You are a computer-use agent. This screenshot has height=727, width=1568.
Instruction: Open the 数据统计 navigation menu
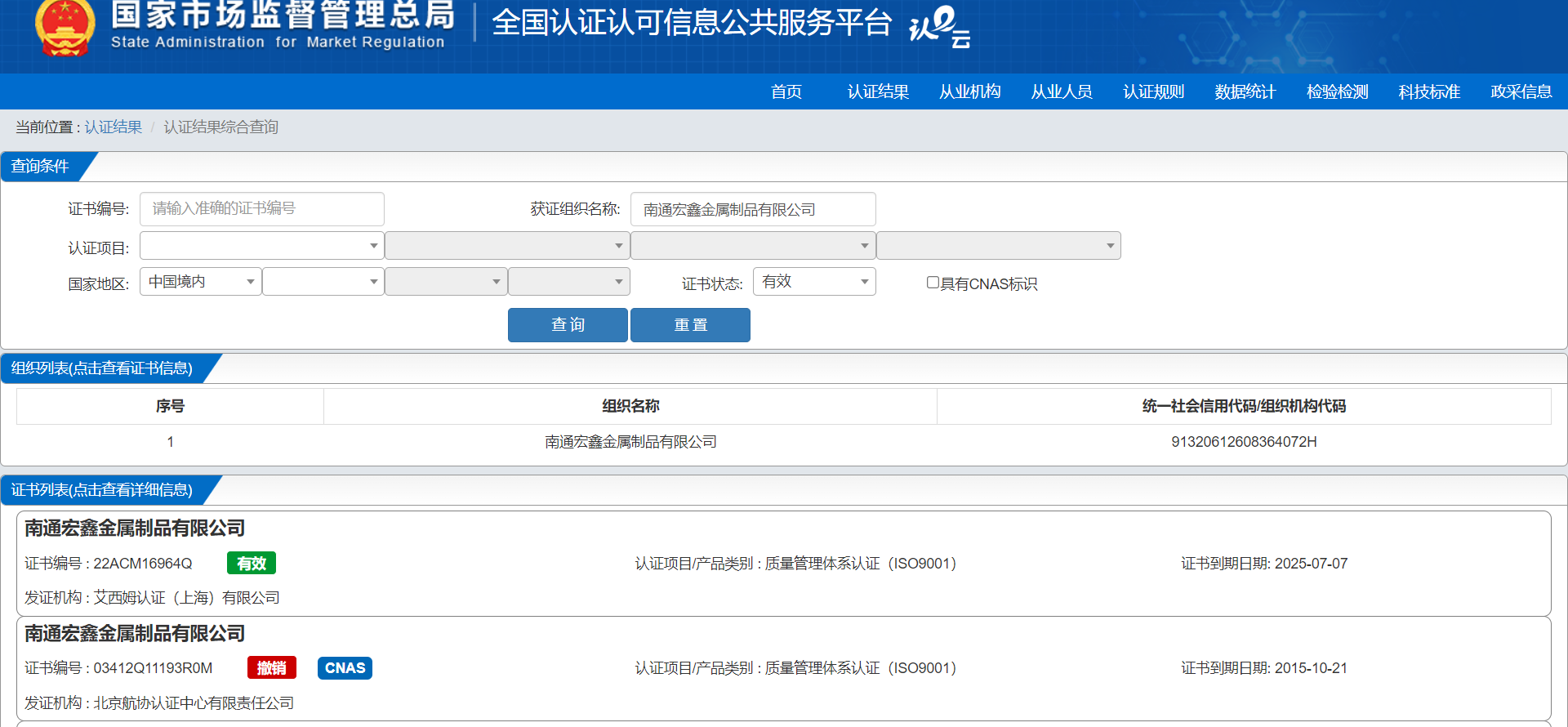[x=1245, y=91]
